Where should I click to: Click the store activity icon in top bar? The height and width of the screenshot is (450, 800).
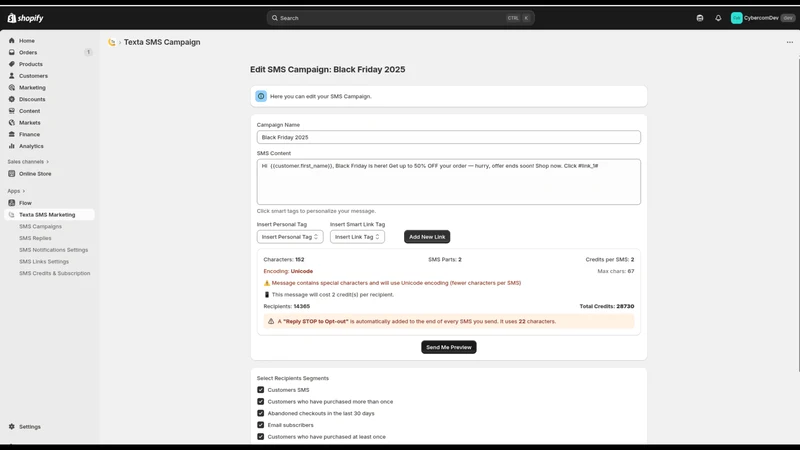tap(699, 18)
